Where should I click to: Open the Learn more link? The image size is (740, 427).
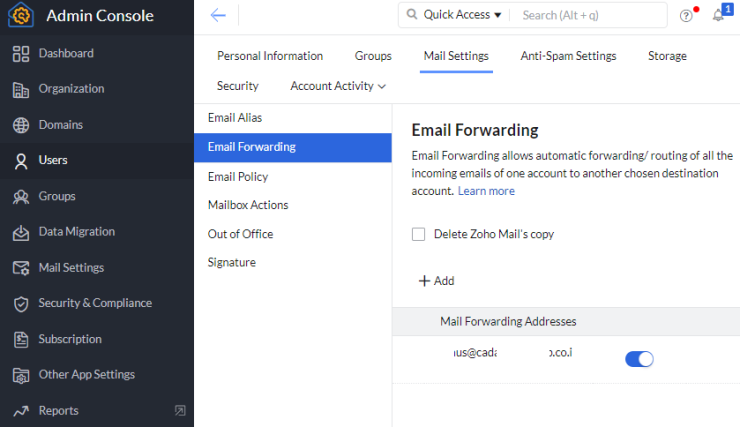pyautogui.click(x=486, y=191)
